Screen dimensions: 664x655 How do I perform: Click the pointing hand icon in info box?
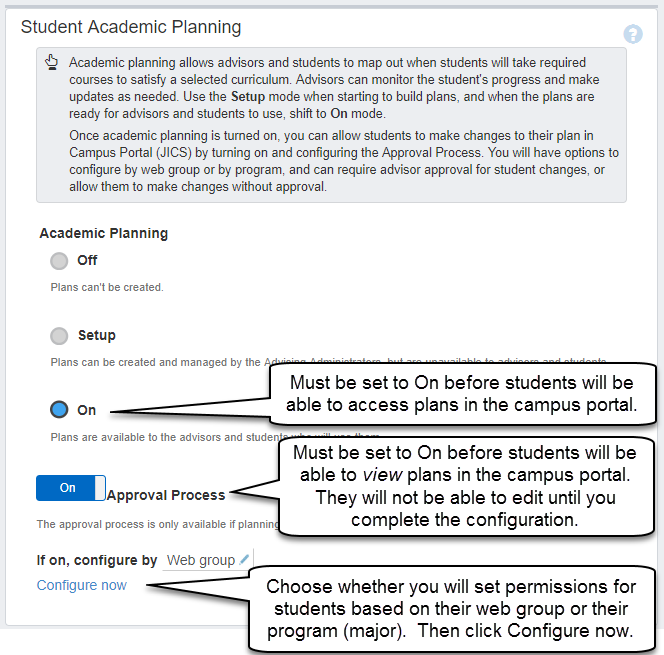pyautogui.click(x=53, y=63)
